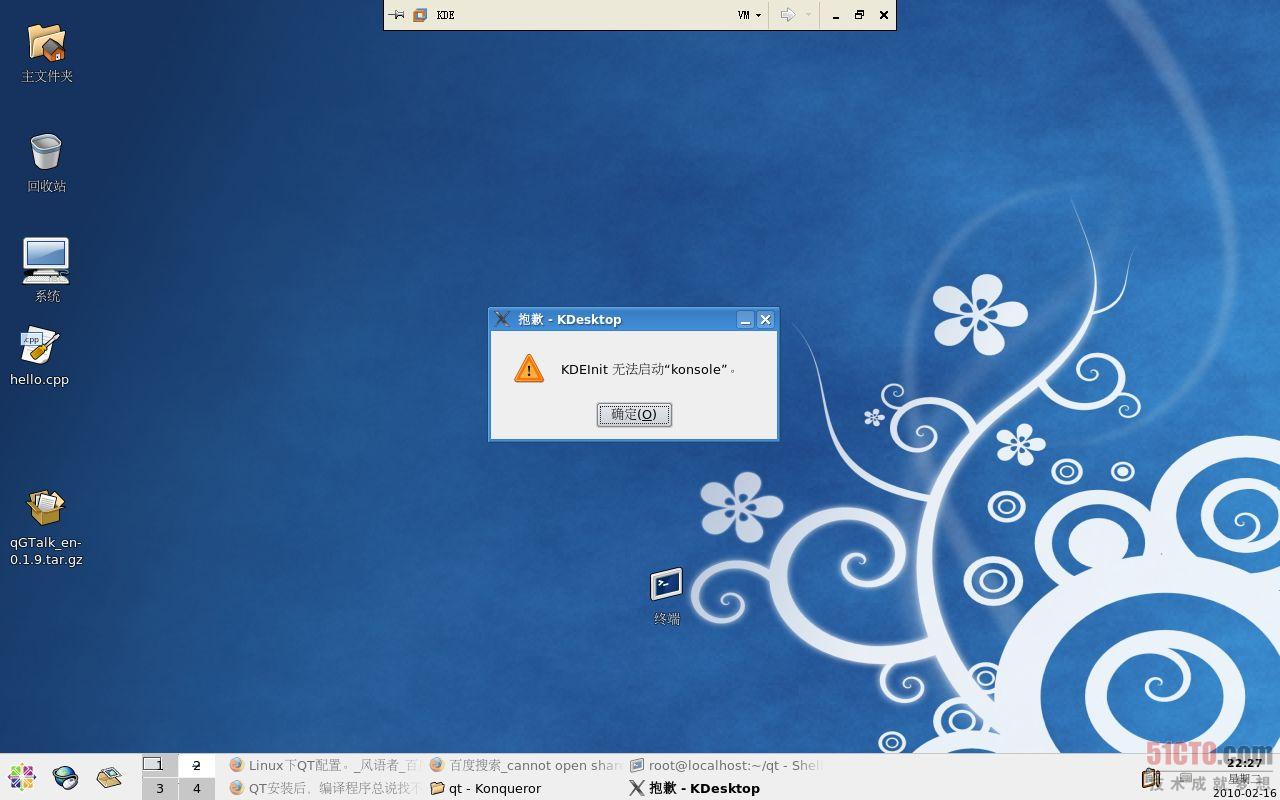Click 确定(O) in the KDesktop dialog
The width and height of the screenshot is (1280, 800).
(634, 414)
